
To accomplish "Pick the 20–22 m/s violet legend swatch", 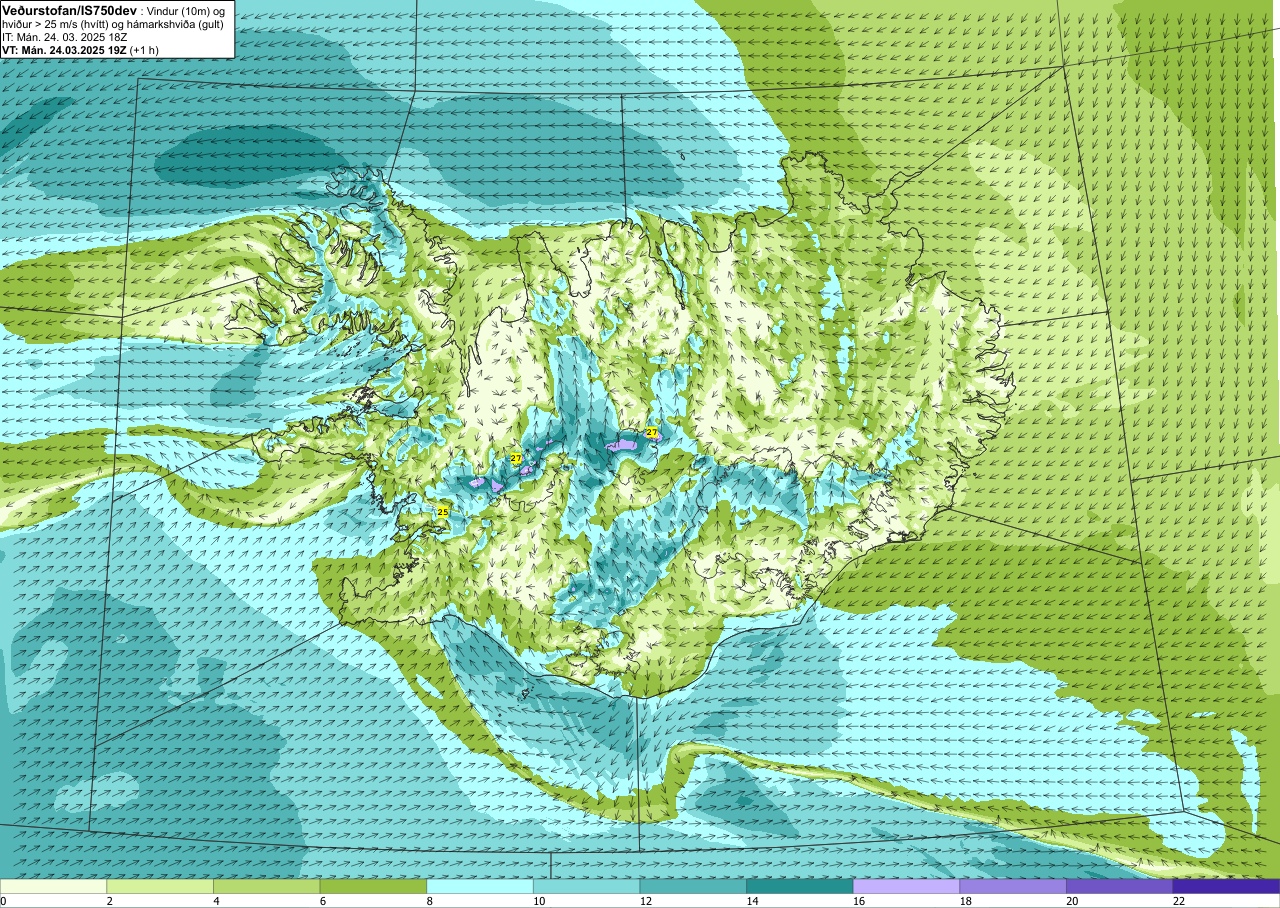I will [x=1120, y=886].
